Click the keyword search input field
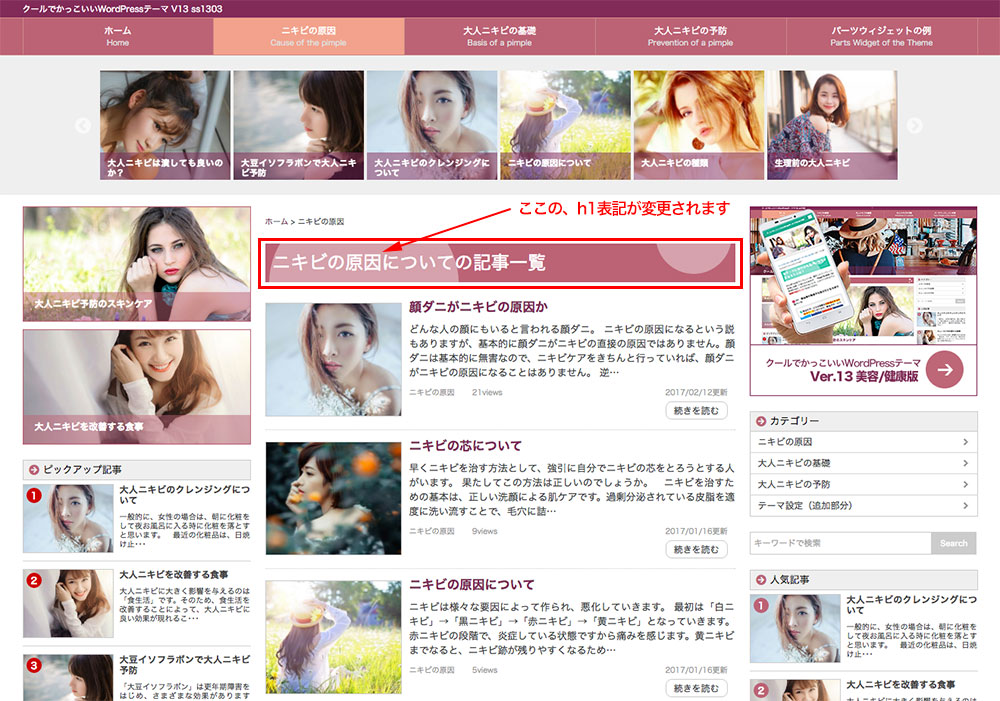Image resolution: width=1000 pixels, height=701 pixels. pyautogui.click(x=841, y=543)
